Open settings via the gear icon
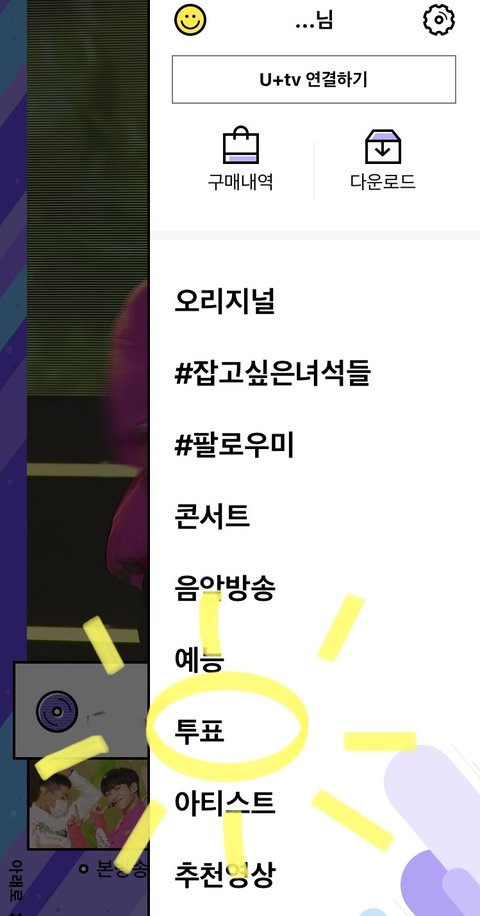The height and width of the screenshot is (916, 480). pos(439,19)
